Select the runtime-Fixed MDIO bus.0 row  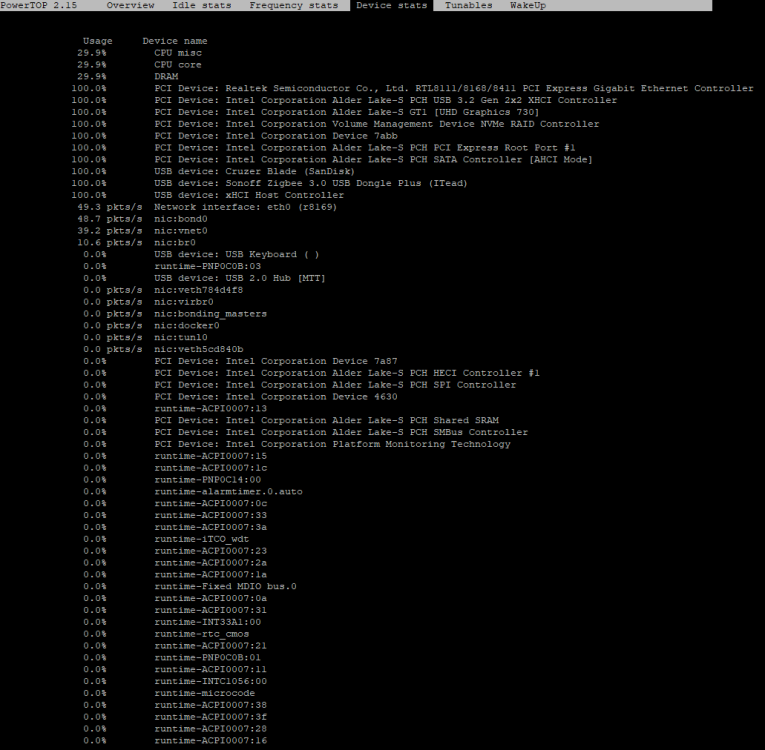(190, 587)
